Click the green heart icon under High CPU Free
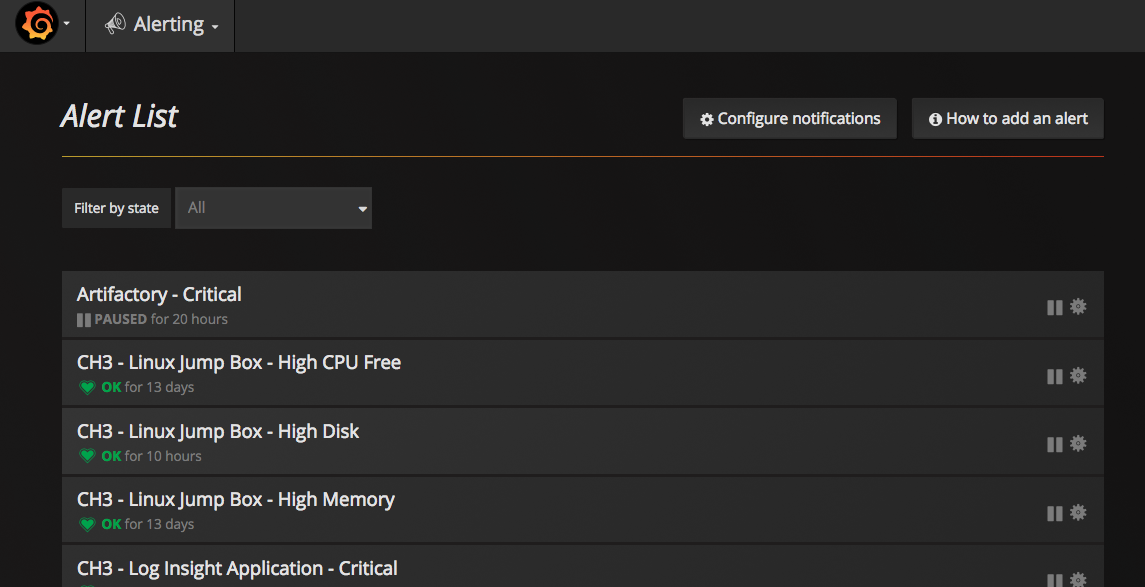 click(87, 388)
